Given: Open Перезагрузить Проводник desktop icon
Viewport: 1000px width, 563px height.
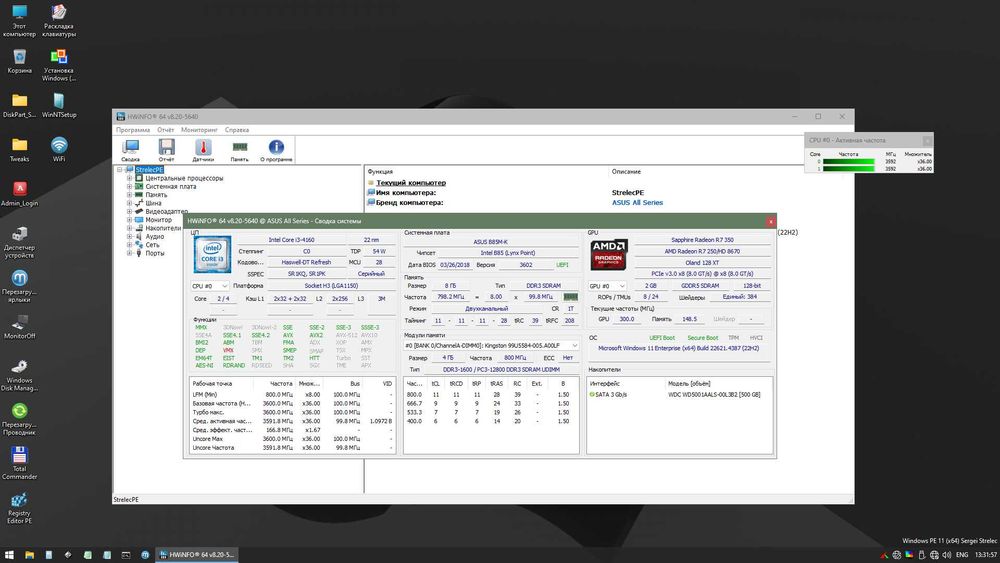Looking at the screenshot, I should click(19, 418).
